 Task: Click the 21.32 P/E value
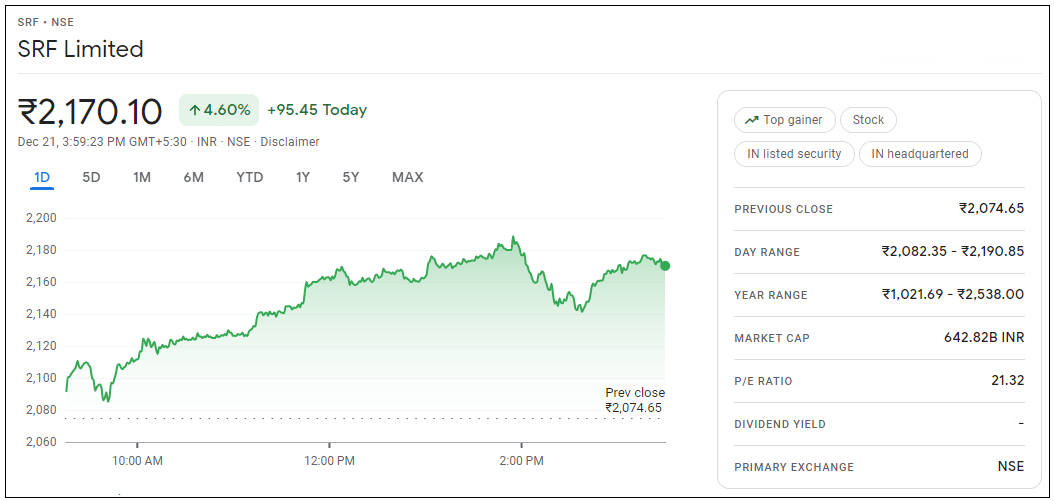click(x=1008, y=381)
